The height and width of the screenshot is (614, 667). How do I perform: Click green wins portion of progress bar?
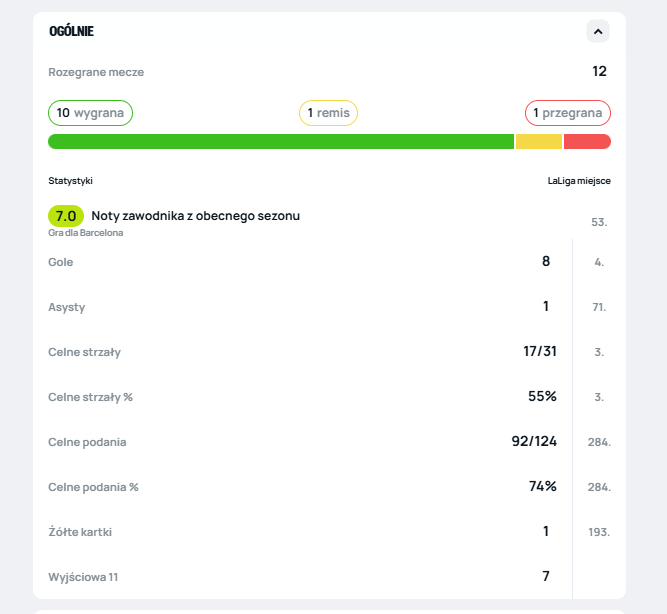(x=280, y=142)
